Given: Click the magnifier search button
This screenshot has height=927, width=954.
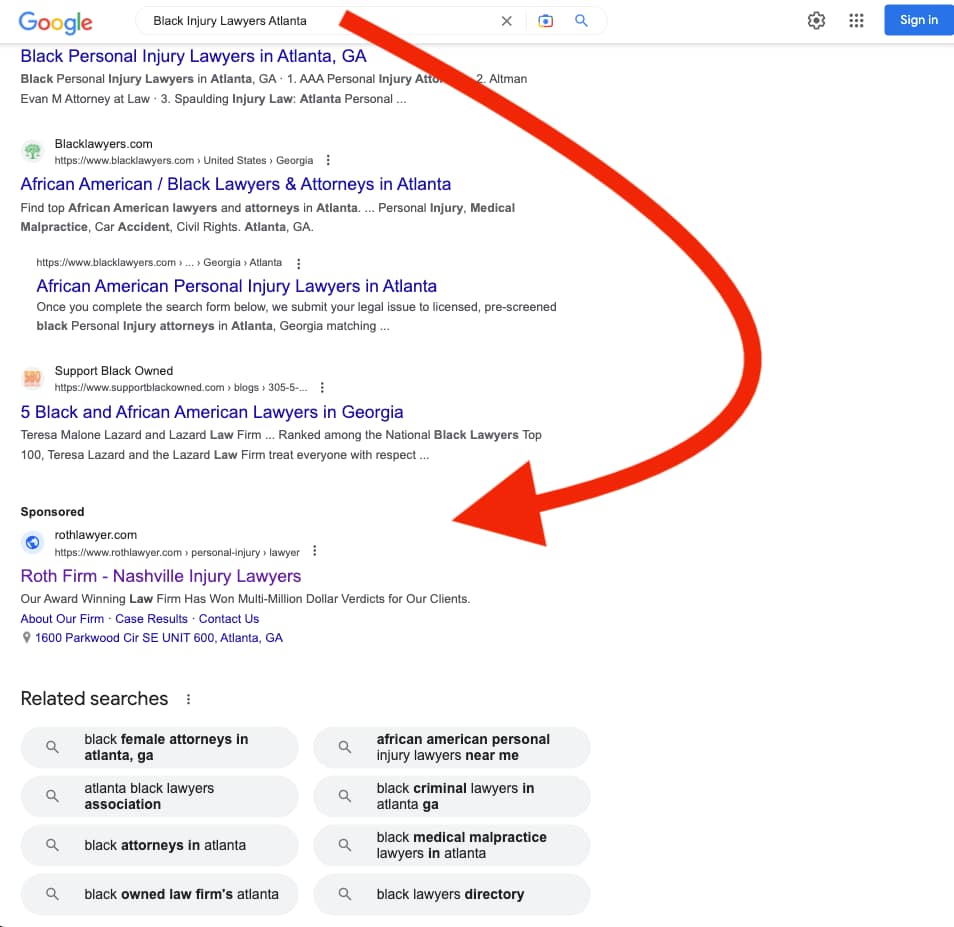Looking at the screenshot, I should point(582,21).
